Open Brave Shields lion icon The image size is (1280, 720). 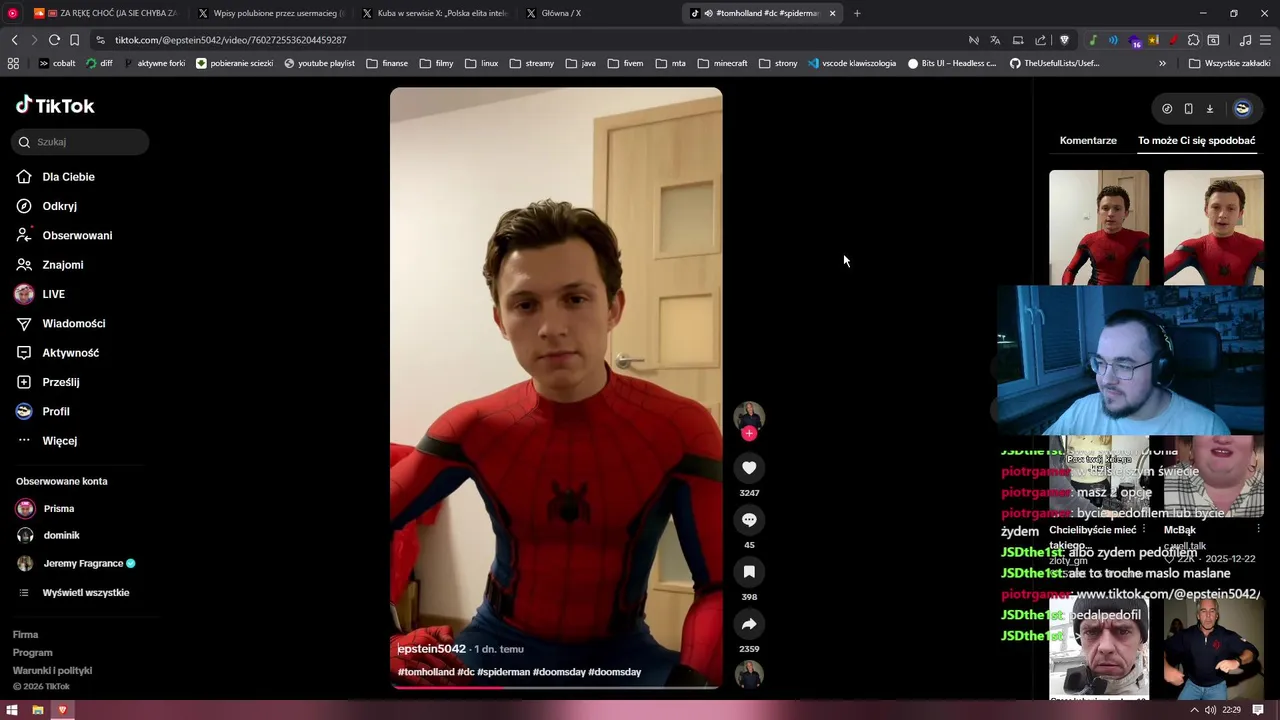(1064, 40)
